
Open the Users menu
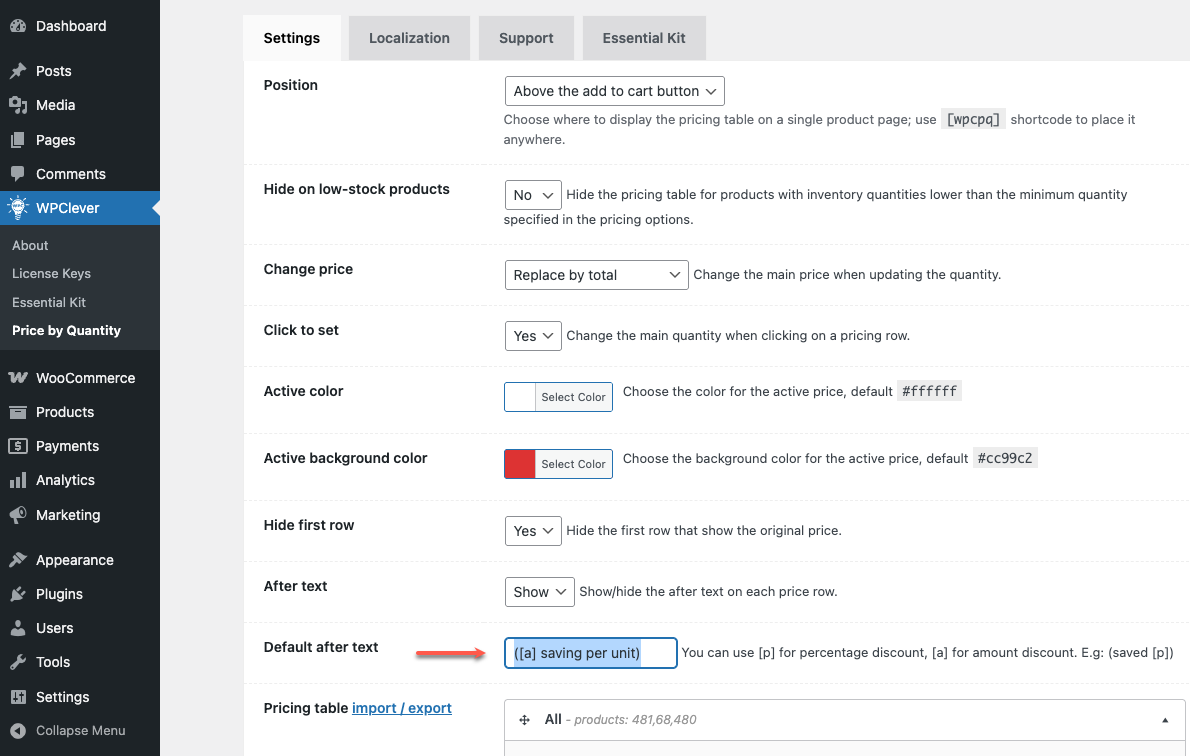pos(80,628)
